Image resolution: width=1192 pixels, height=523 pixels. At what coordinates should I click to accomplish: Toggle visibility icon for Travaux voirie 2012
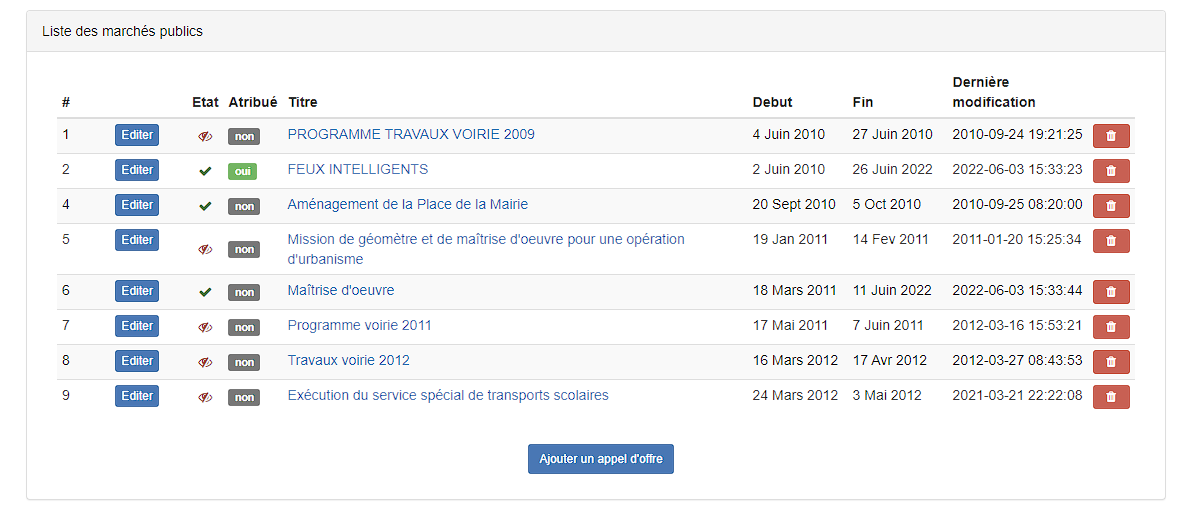pyautogui.click(x=204, y=362)
